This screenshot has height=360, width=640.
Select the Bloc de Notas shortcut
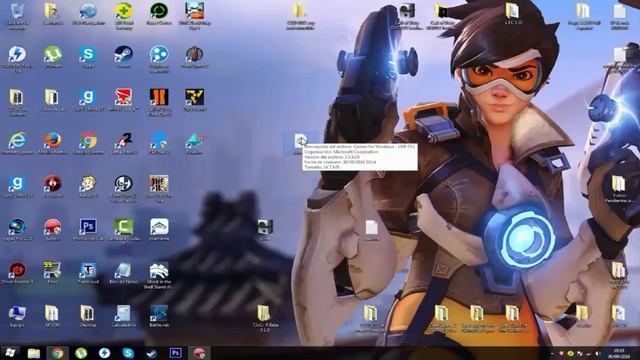(123, 273)
